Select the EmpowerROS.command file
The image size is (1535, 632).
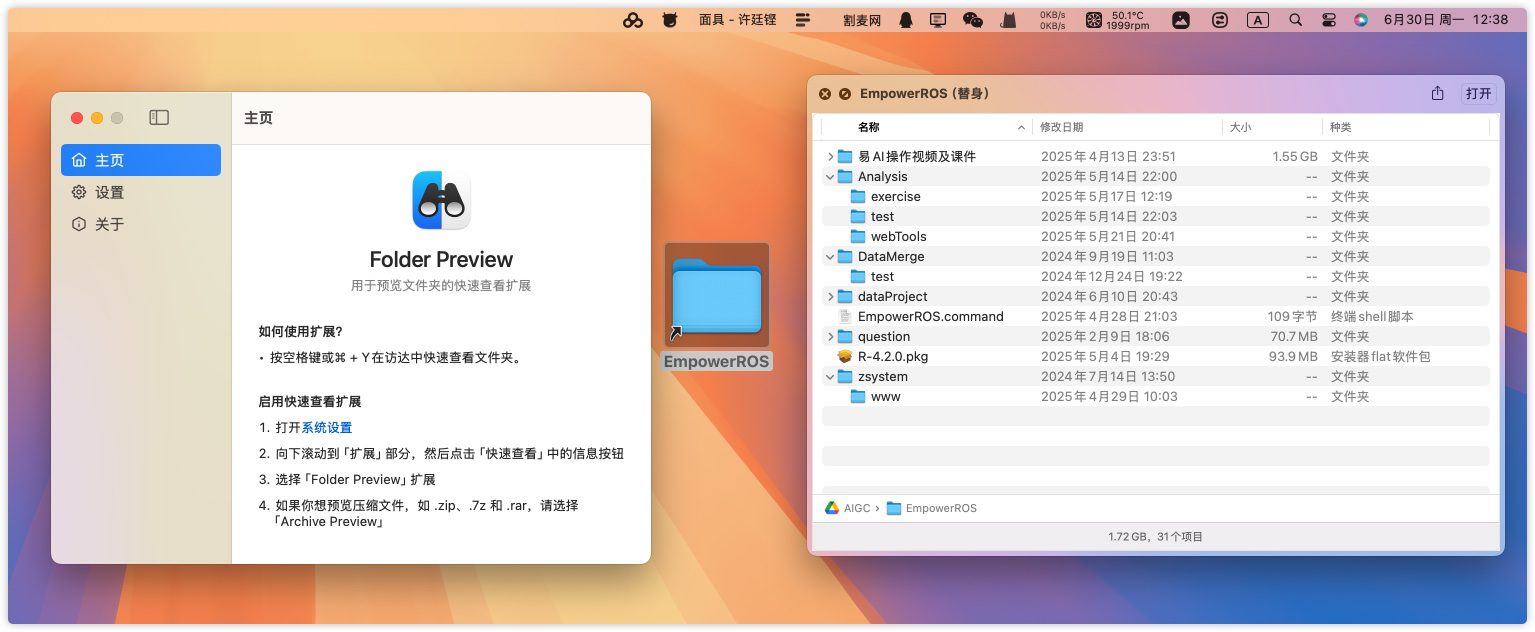930,316
